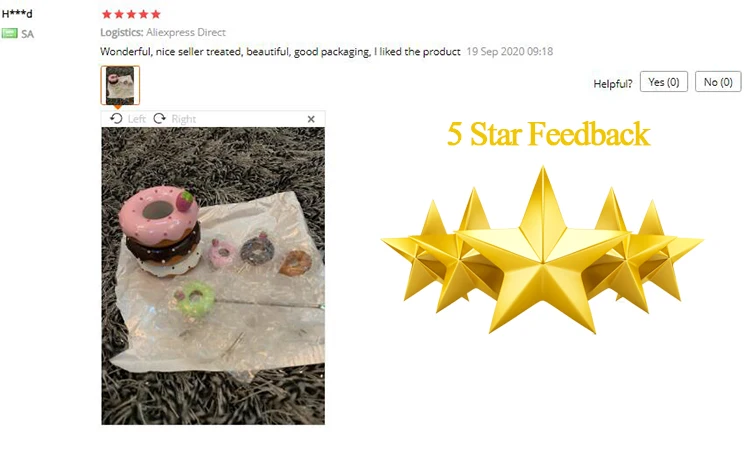Select the 'Right' rotate label
The width and height of the screenshot is (750, 450).
(x=184, y=119)
